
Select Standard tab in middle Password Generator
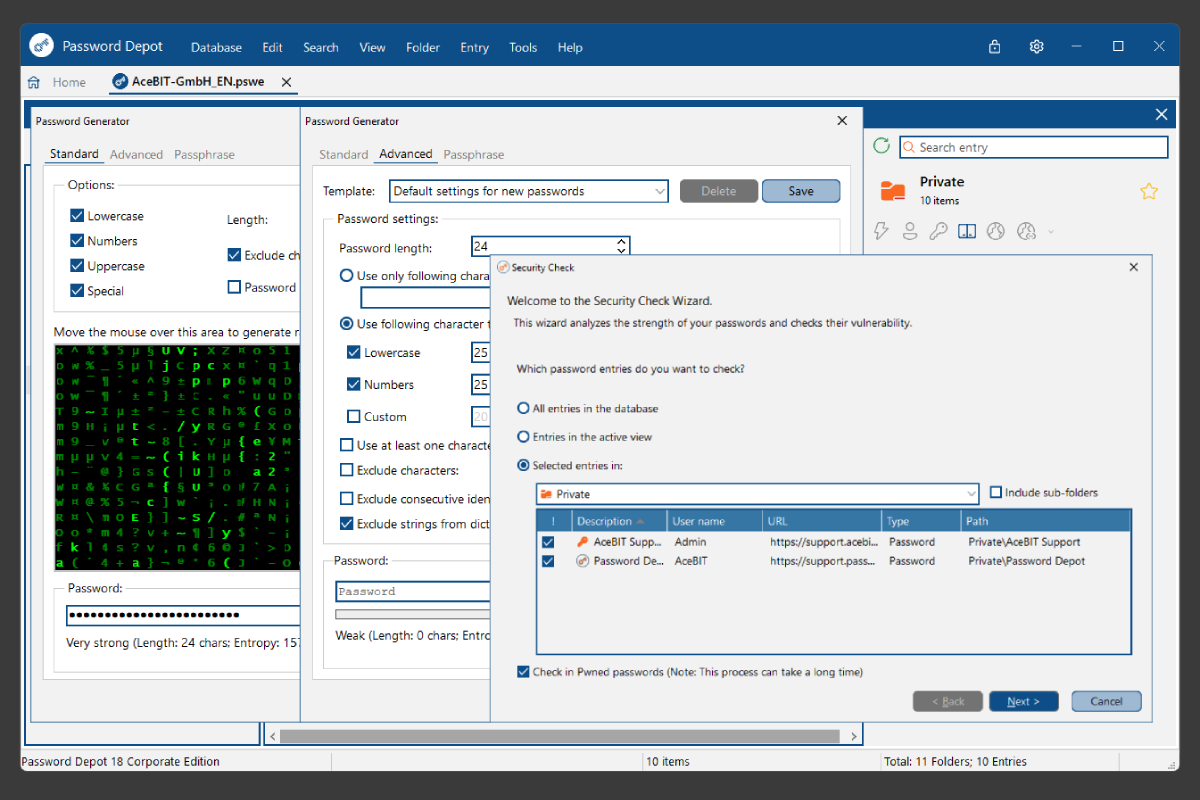pos(344,155)
